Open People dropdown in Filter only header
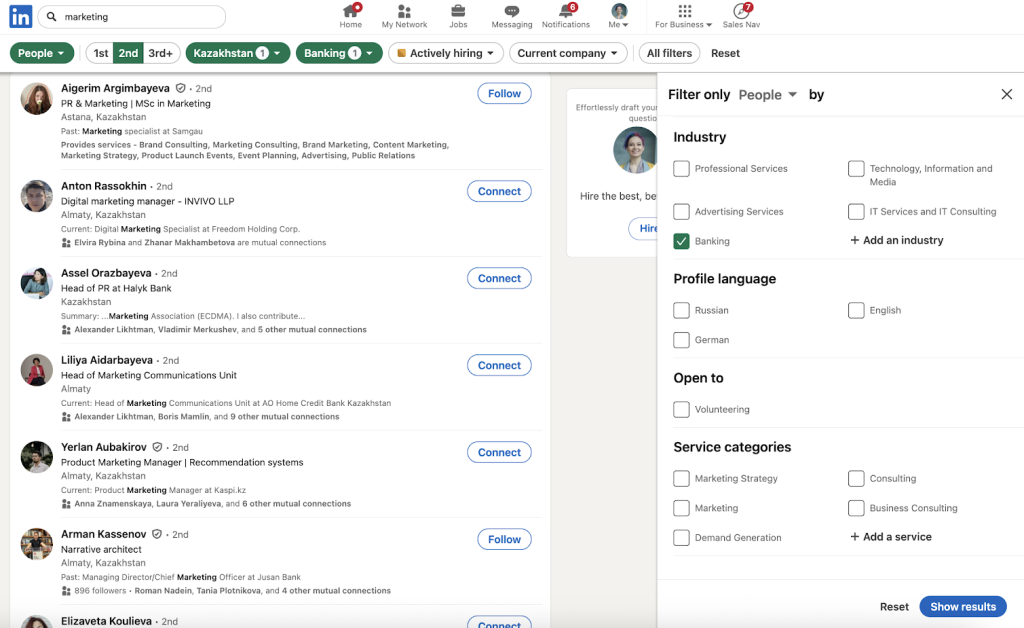 point(767,95)
